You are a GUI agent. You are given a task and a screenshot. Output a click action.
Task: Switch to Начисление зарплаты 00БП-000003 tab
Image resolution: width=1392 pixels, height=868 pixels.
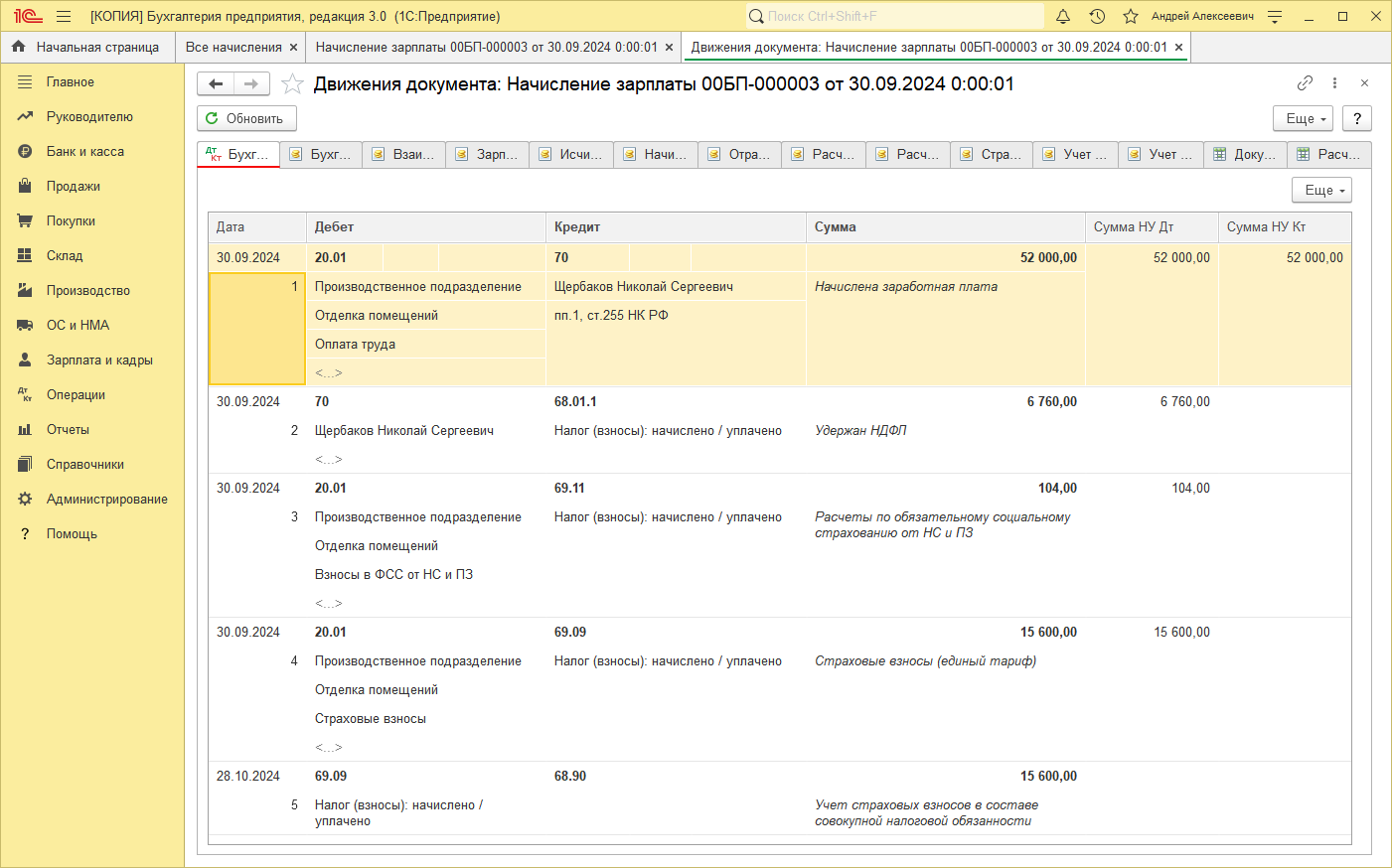point(486,47)
